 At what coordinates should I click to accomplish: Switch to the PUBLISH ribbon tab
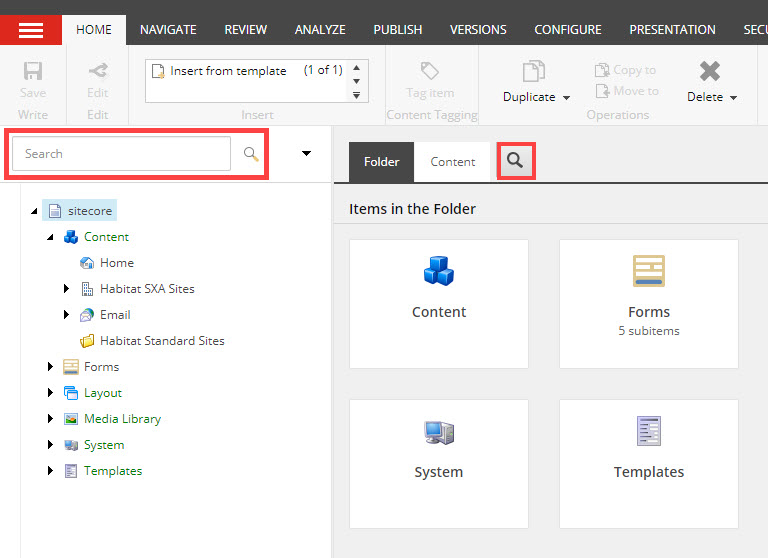pos(398,30)
